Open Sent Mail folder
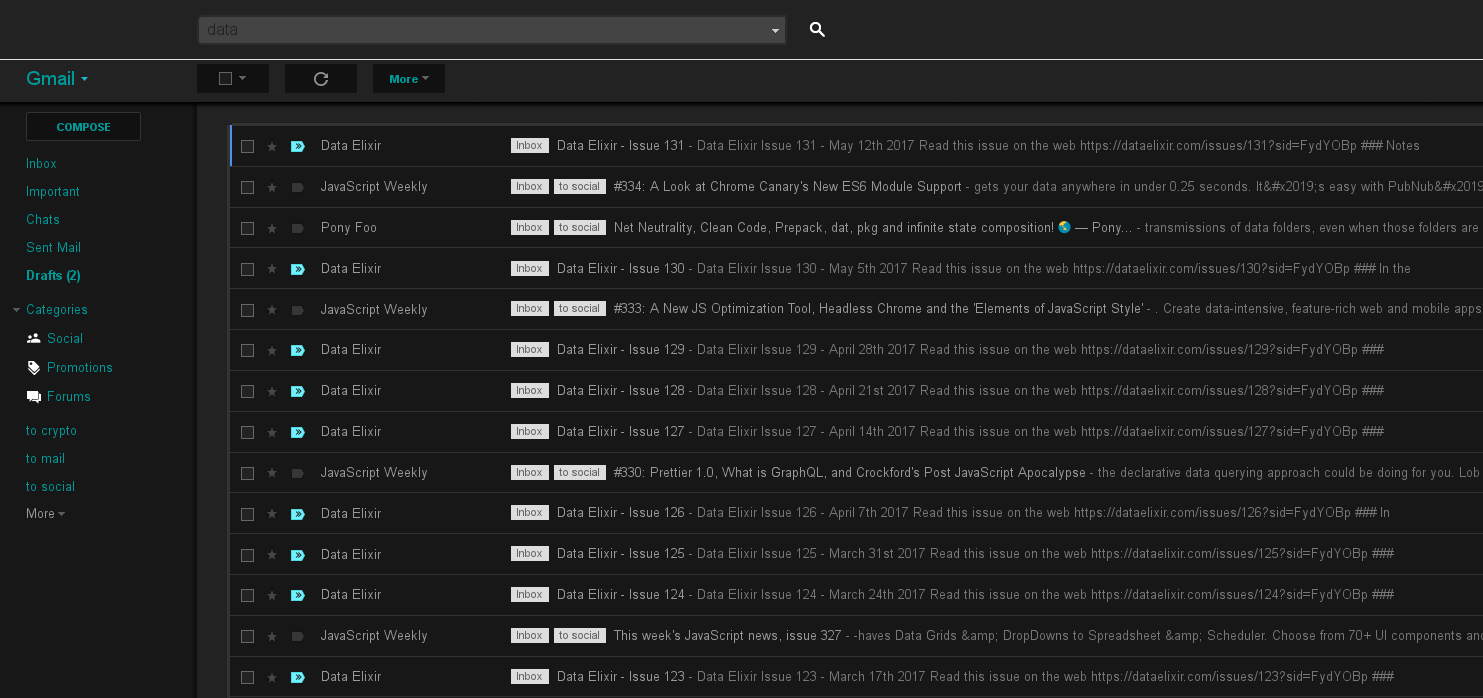The height and width of the screenshot is (698, 1483). pyautogui.click(x=53, y=247)
